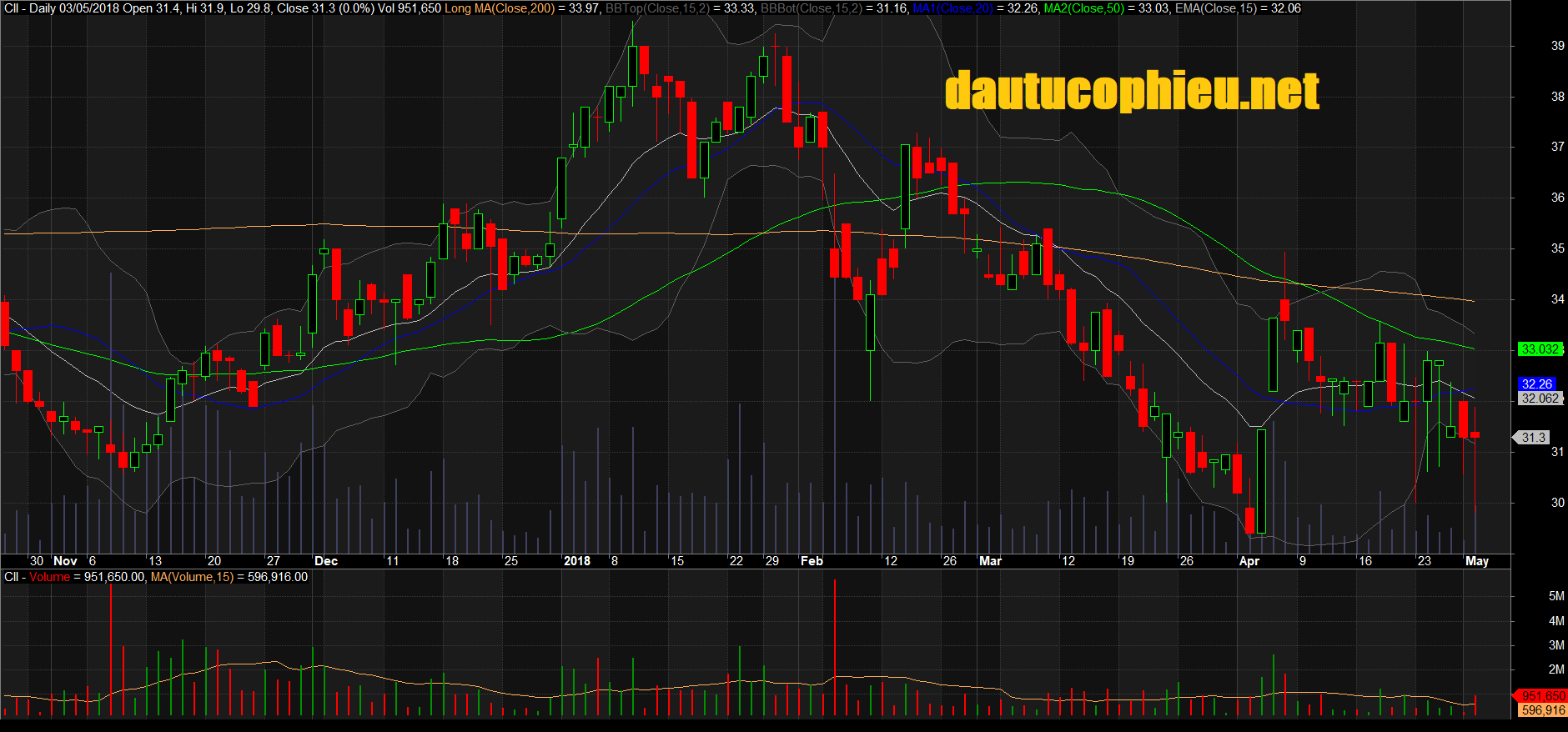This screenshot has width=1568, height=732.
Task: Select the 37 price axis label
Action: coord(1558,147)
